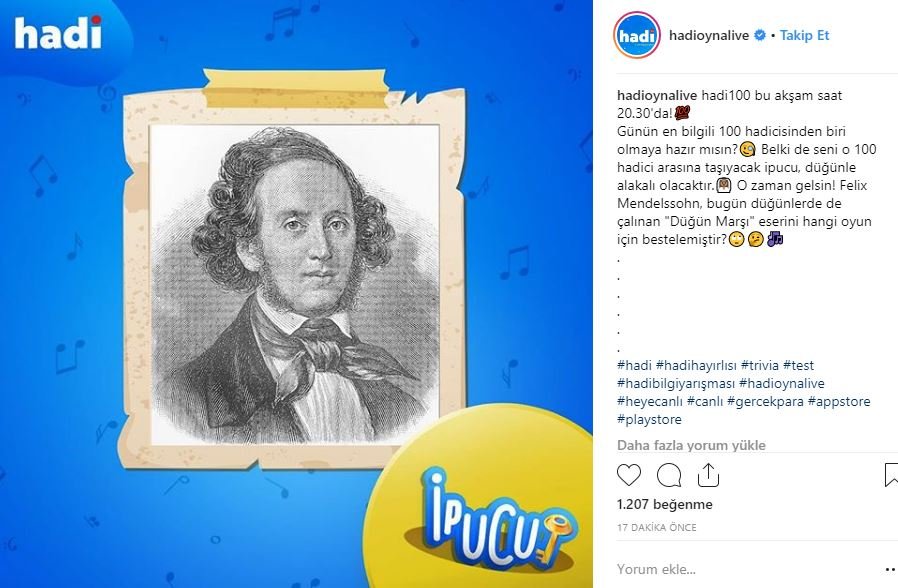898x588 pixels.
Task: Click the verified badge next to hadioynalive
Action: click(759, 35)
